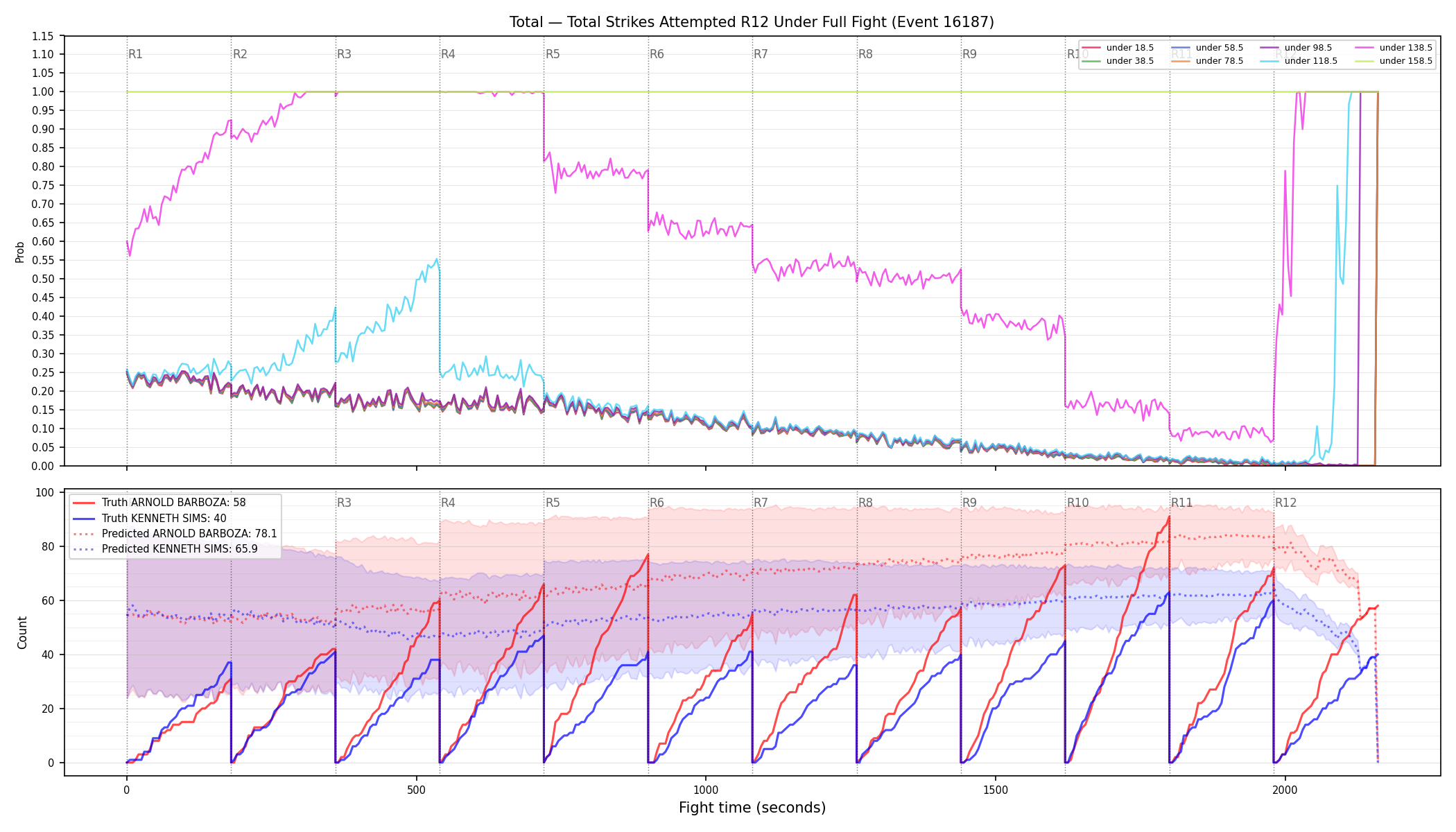Click the 20 tick on the Count axis

tap(47, 709)
